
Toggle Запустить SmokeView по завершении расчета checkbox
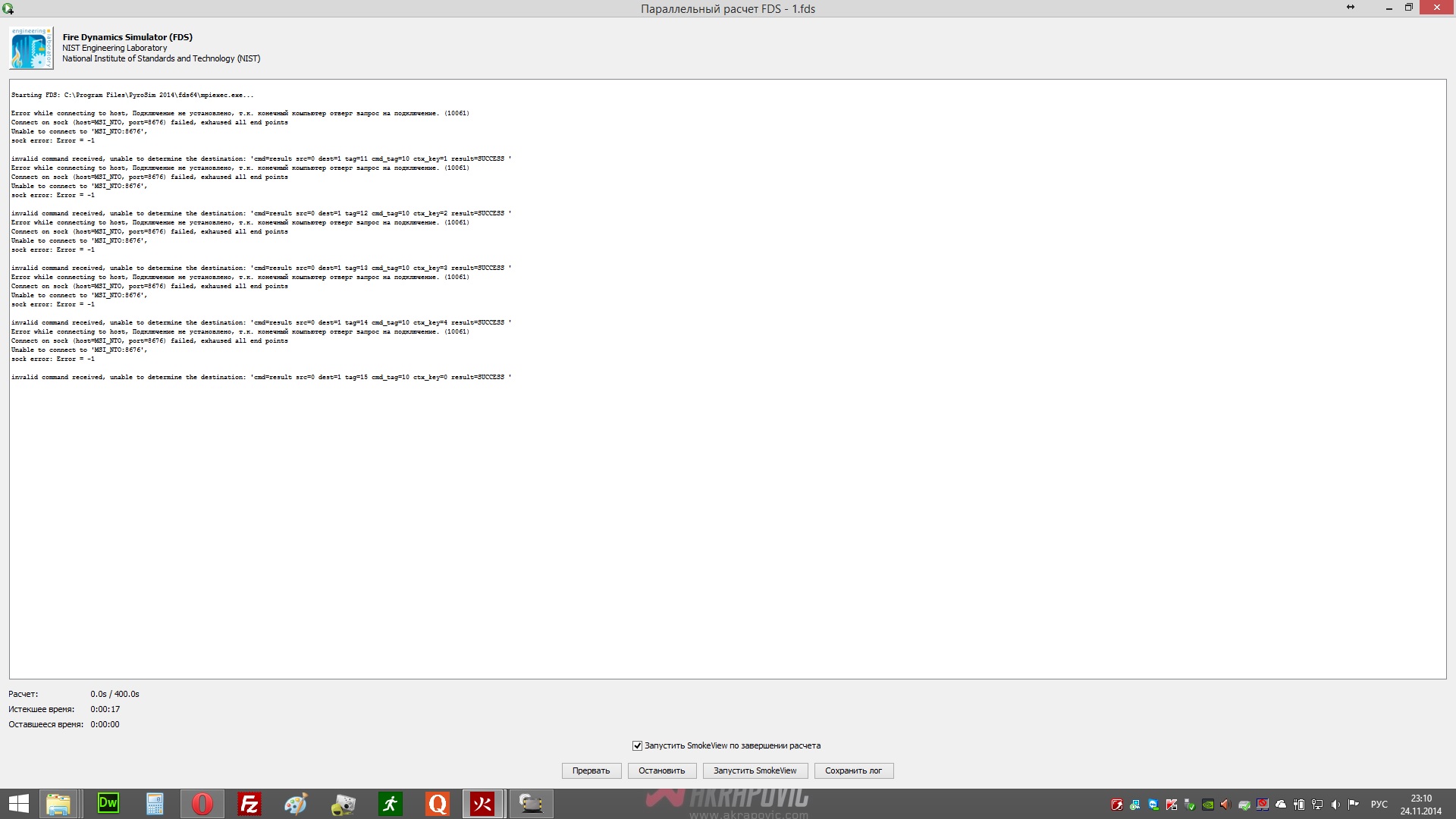click(x=638, y=746)
